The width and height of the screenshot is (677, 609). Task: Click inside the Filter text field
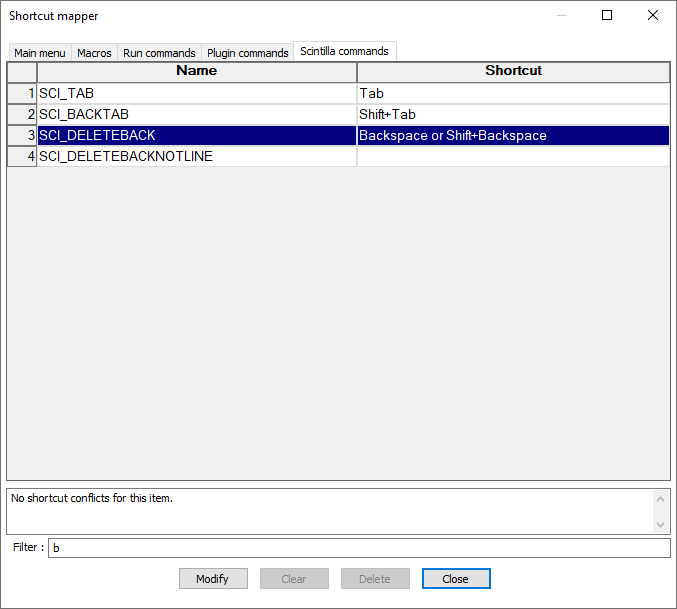(358, 548)
